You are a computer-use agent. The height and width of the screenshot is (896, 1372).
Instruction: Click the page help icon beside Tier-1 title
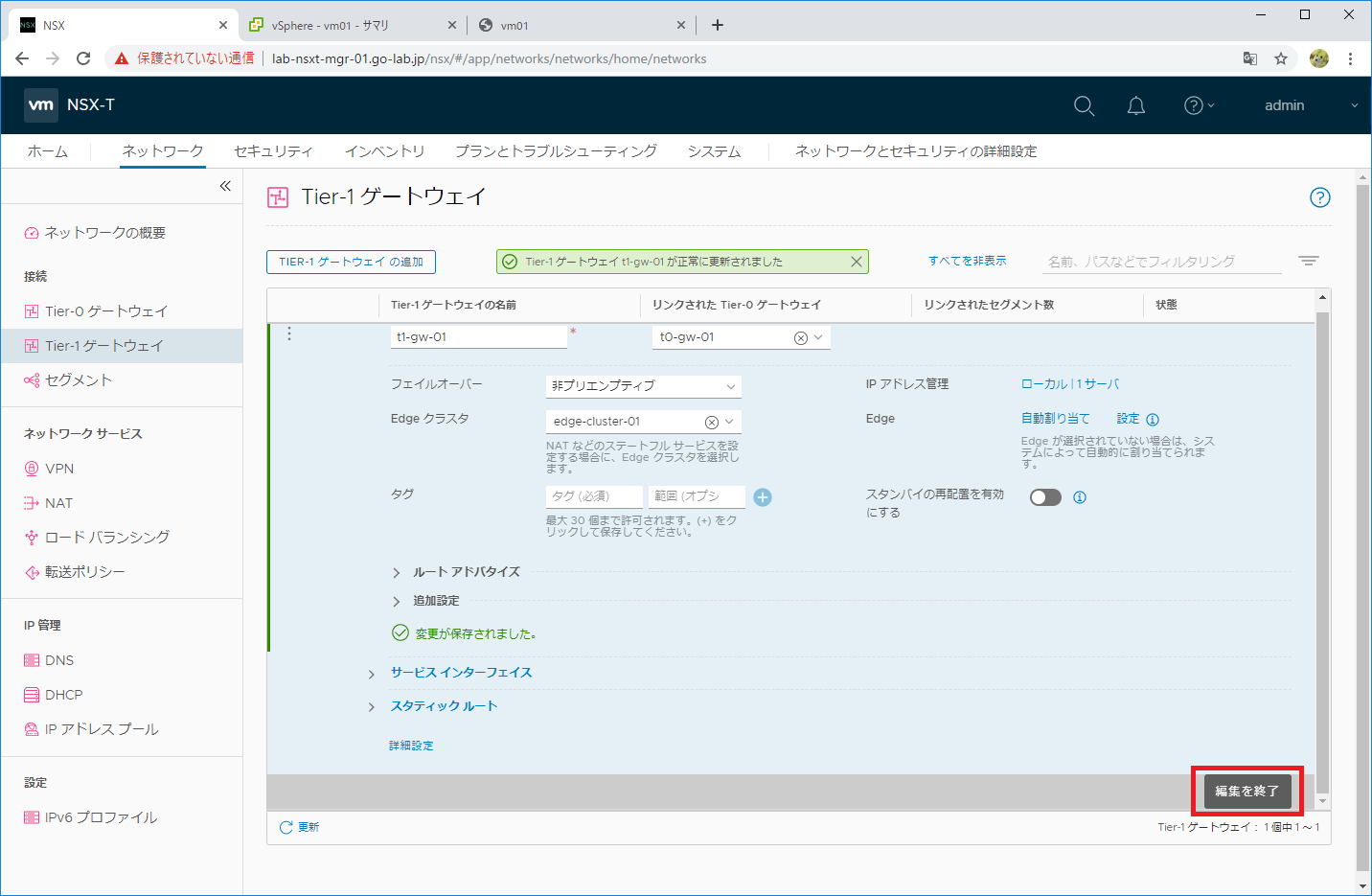[x=1320, y=197]
